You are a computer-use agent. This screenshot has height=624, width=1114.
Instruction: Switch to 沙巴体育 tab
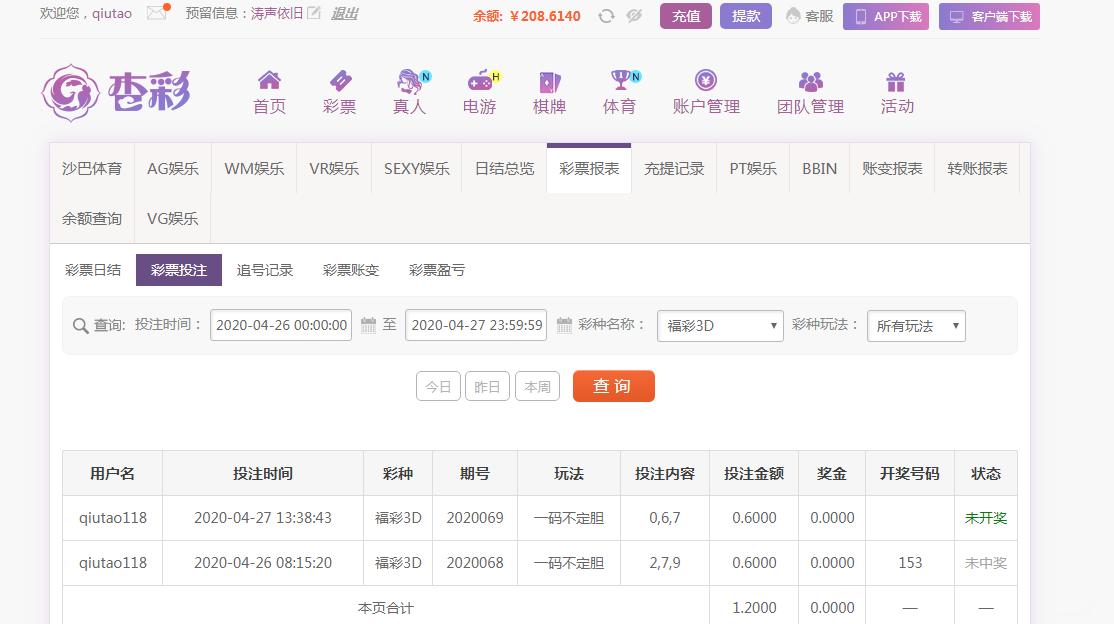tap(92, 168)
